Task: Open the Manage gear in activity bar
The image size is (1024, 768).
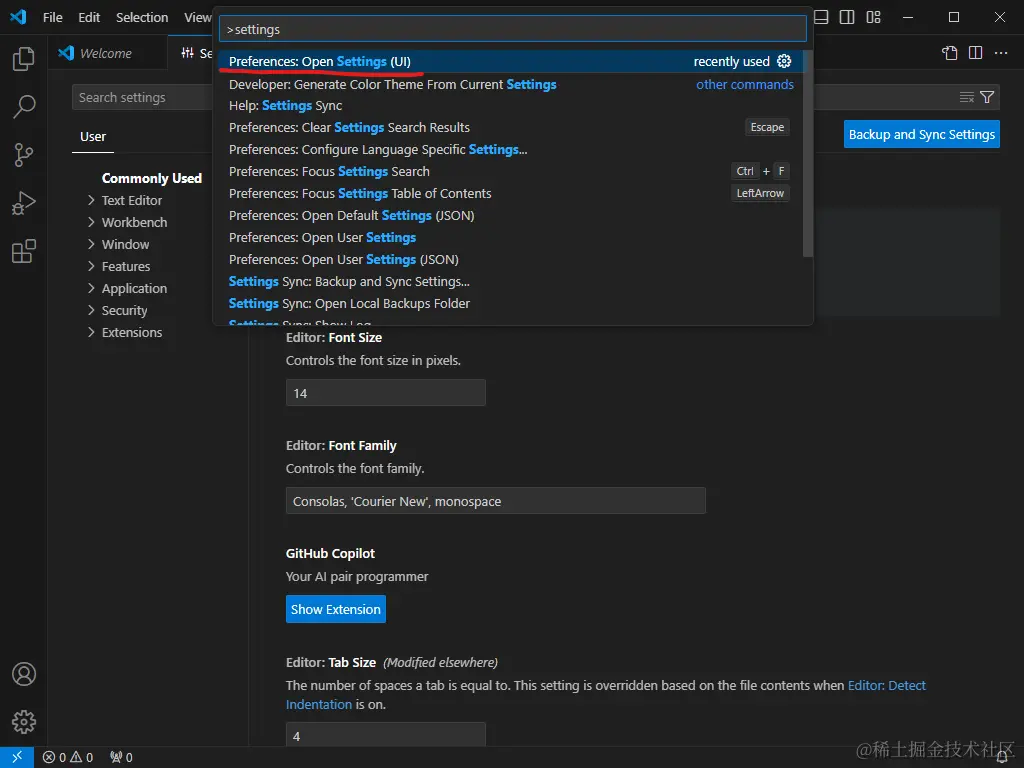Action: (x=24, y=722)
